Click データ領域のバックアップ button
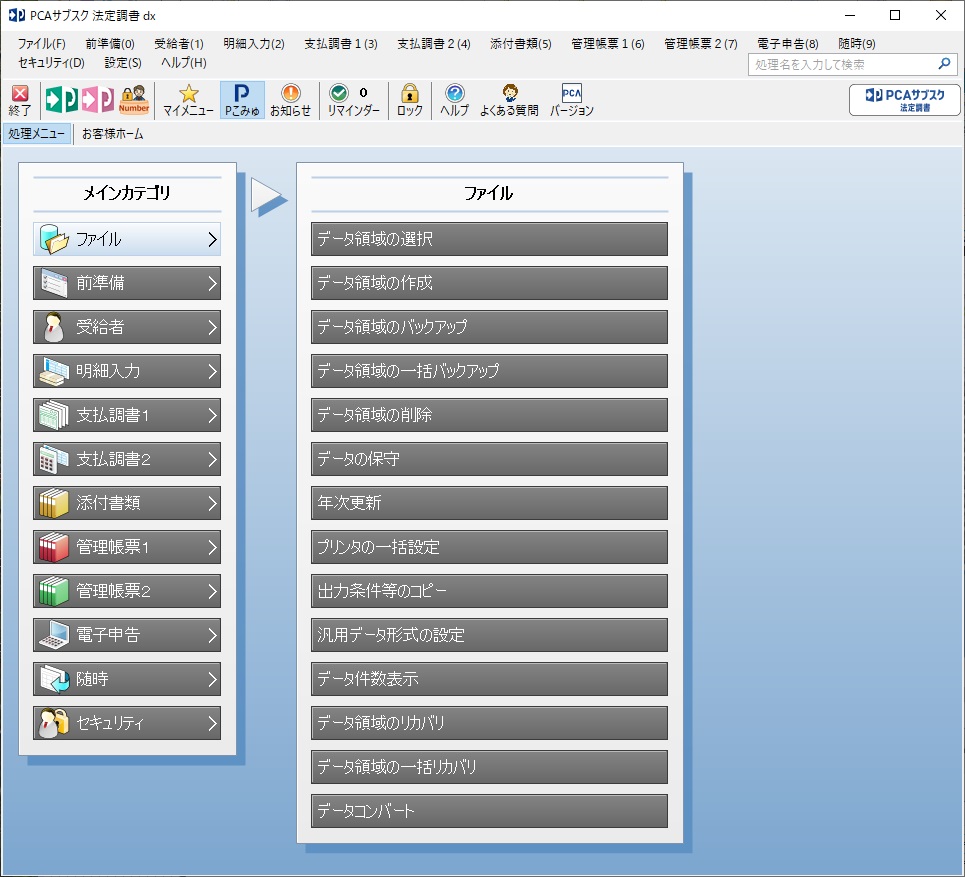 click(x=489, y=327)
